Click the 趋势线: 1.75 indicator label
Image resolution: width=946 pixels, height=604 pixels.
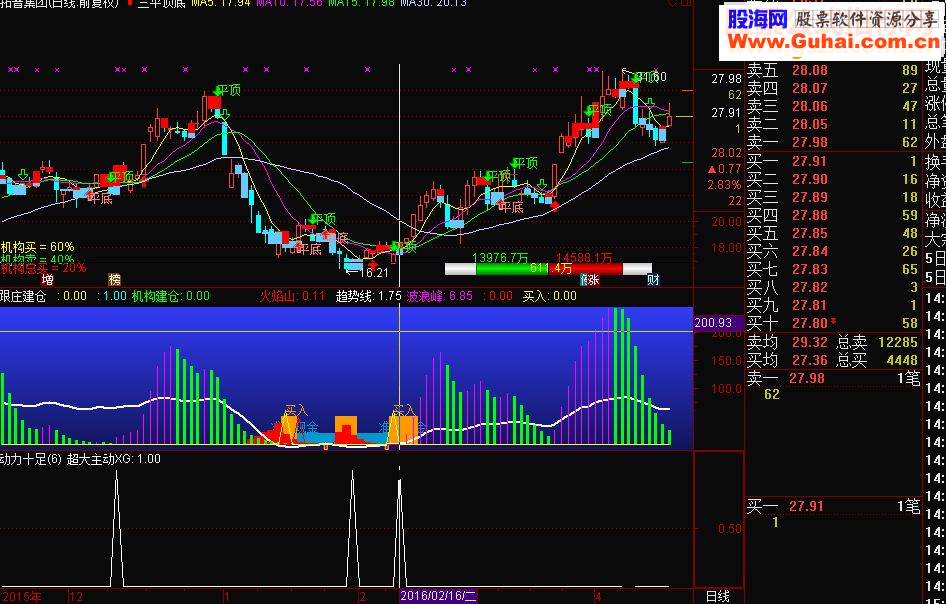point(369,296)
